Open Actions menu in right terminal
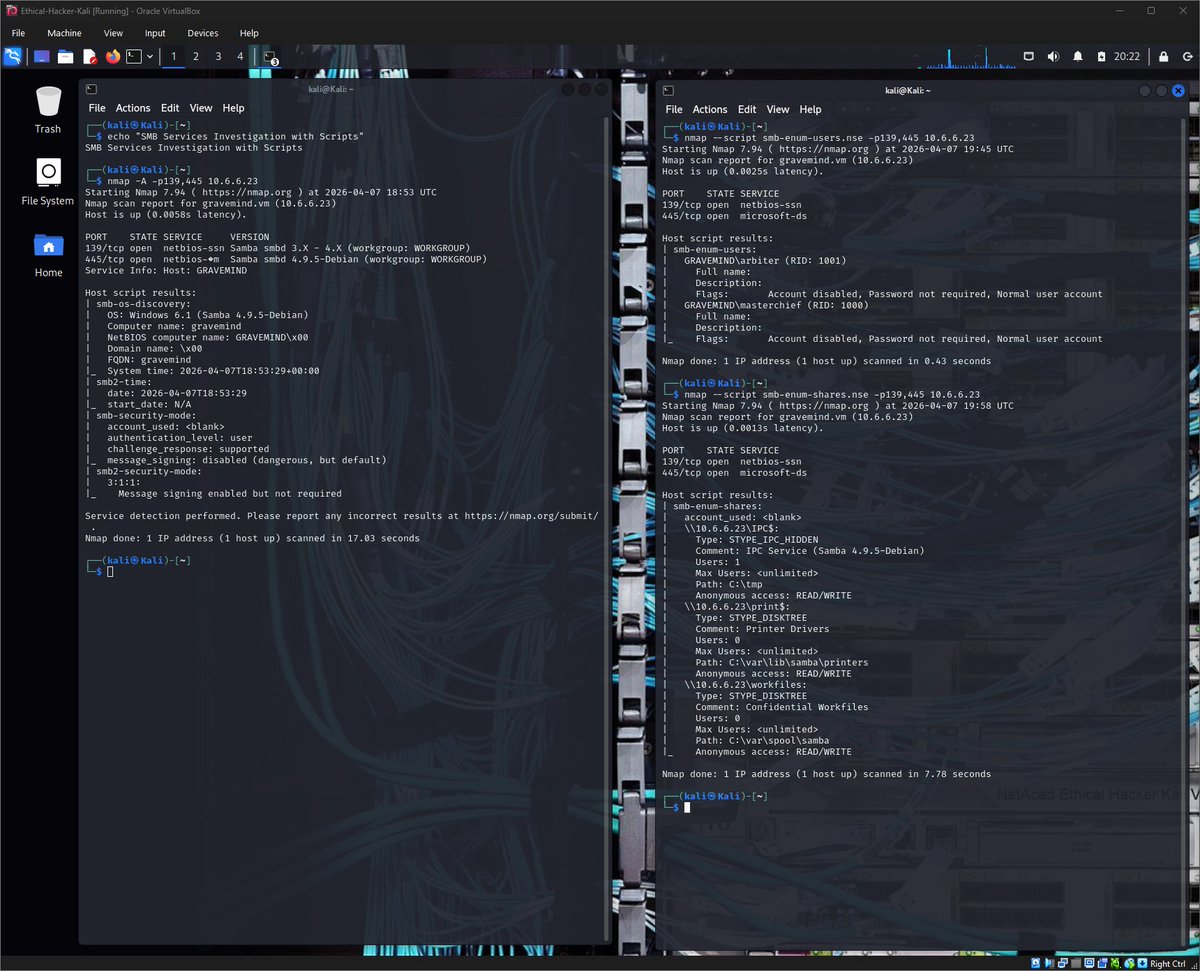 (710, 109)
